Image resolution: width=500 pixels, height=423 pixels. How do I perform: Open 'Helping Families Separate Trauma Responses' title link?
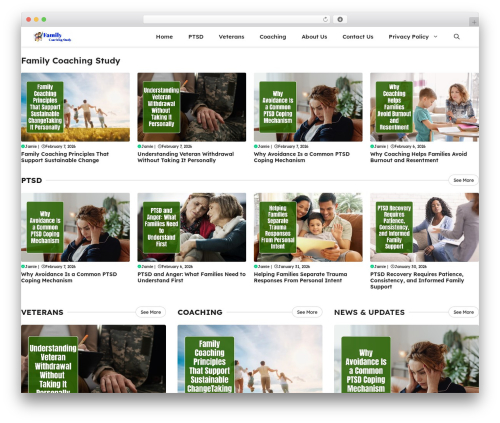click(300, 277)
